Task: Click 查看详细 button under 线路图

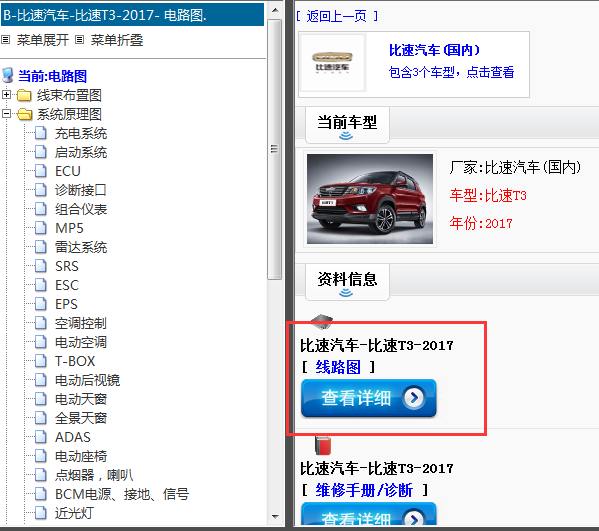Action: (368, 398)
